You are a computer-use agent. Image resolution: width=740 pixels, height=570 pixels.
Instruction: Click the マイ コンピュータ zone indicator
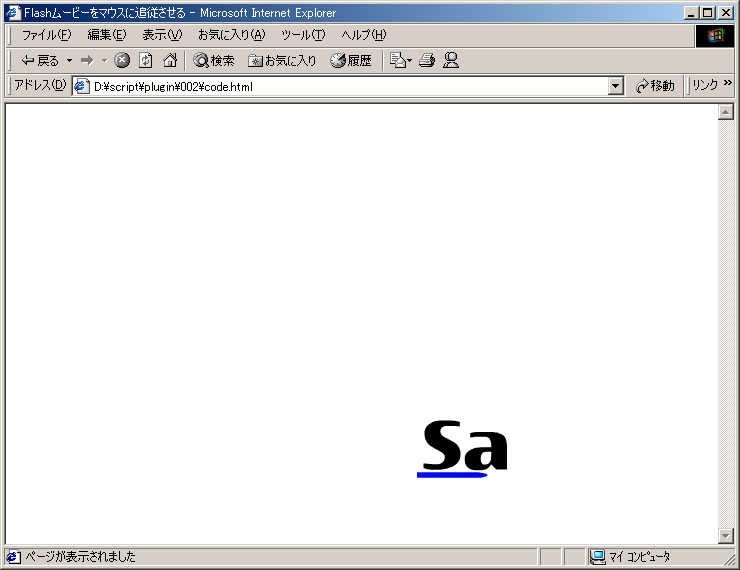631,557
